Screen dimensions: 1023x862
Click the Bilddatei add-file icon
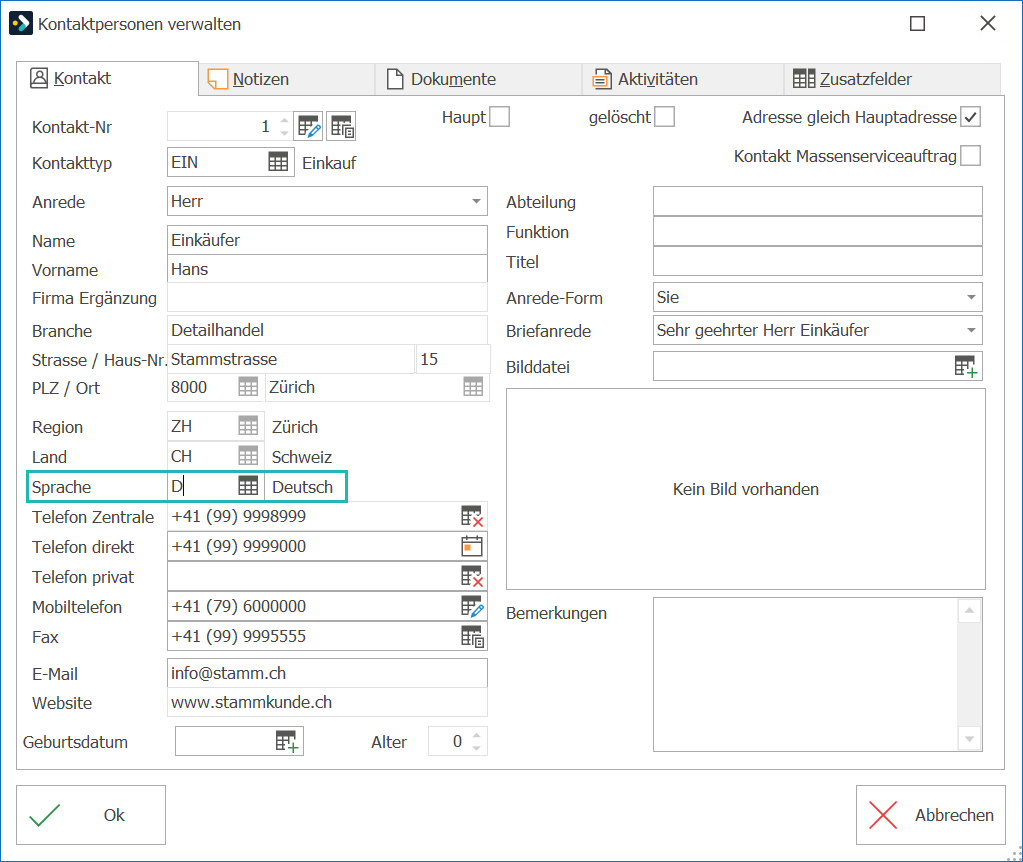[966, 366]
